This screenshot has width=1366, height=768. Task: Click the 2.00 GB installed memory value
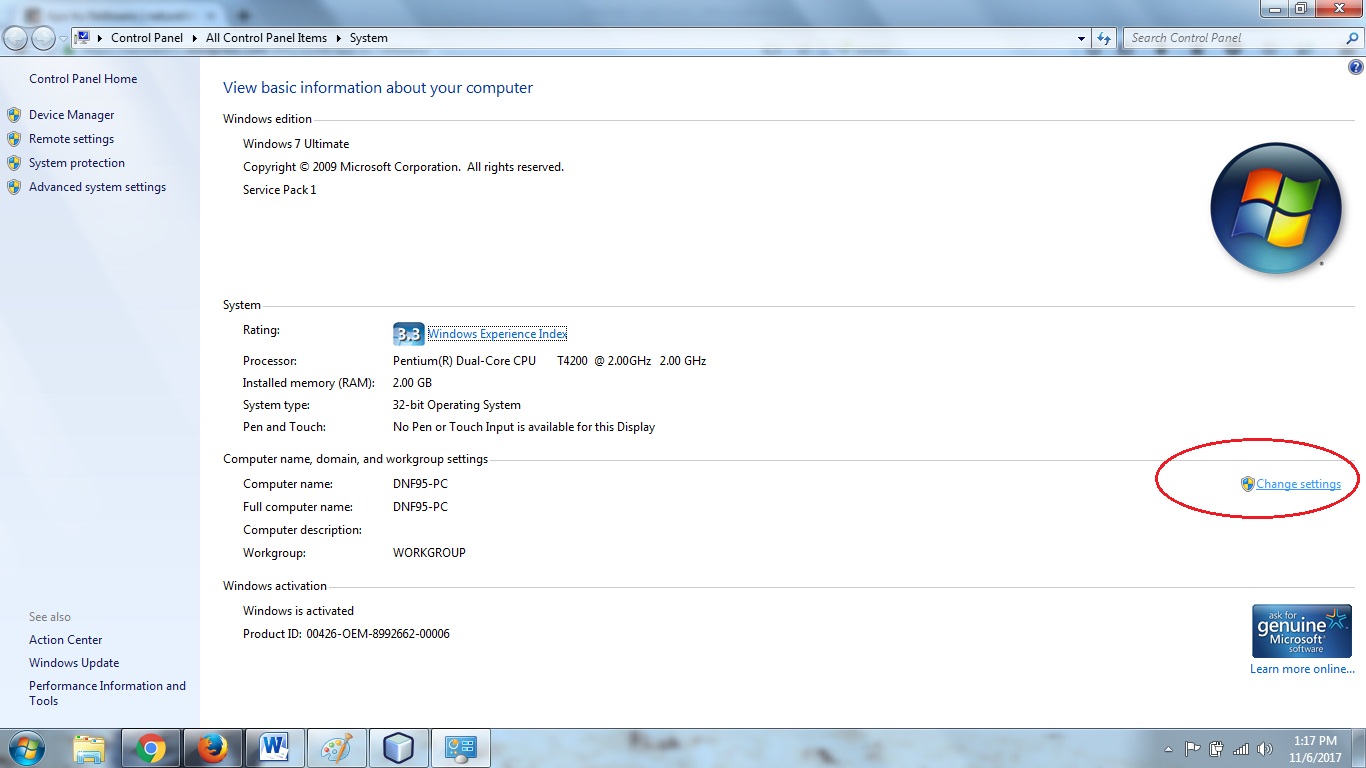tap(412, 383)
